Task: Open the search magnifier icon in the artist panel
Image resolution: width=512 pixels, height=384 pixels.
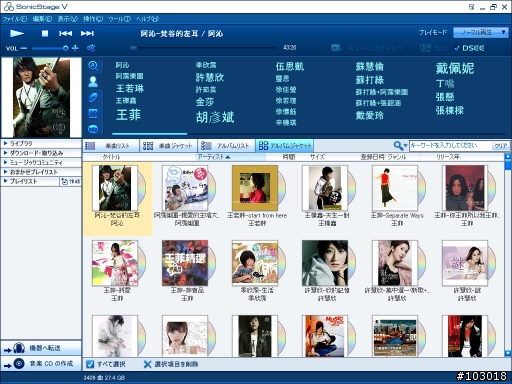Action: coord(93,66)
